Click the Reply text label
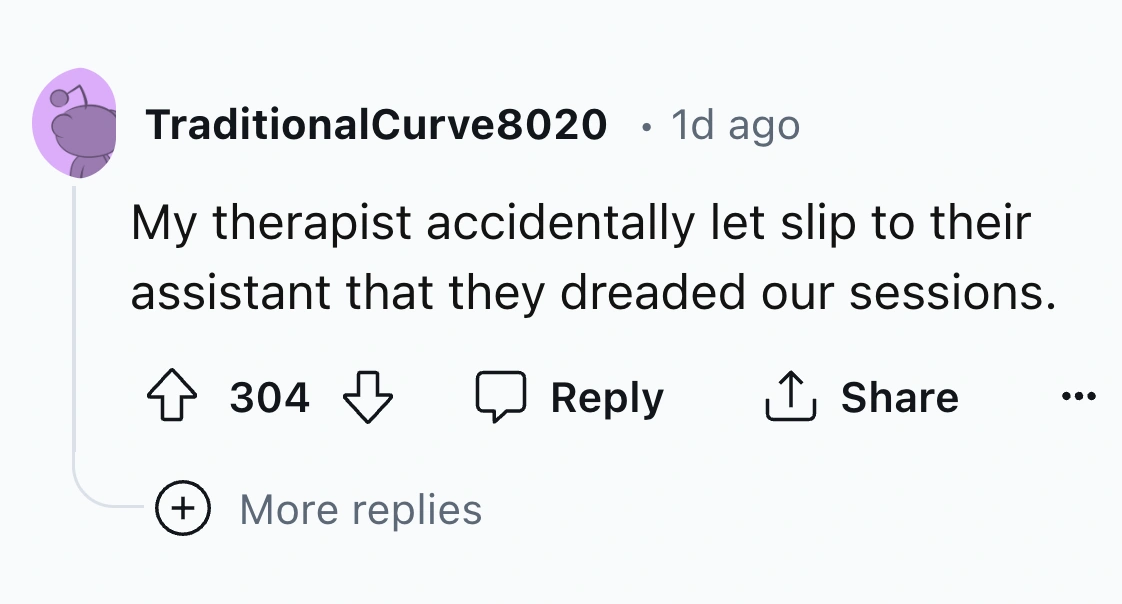Image resolution: width=1122 pixels, height=604 pixels. (606, 398)
